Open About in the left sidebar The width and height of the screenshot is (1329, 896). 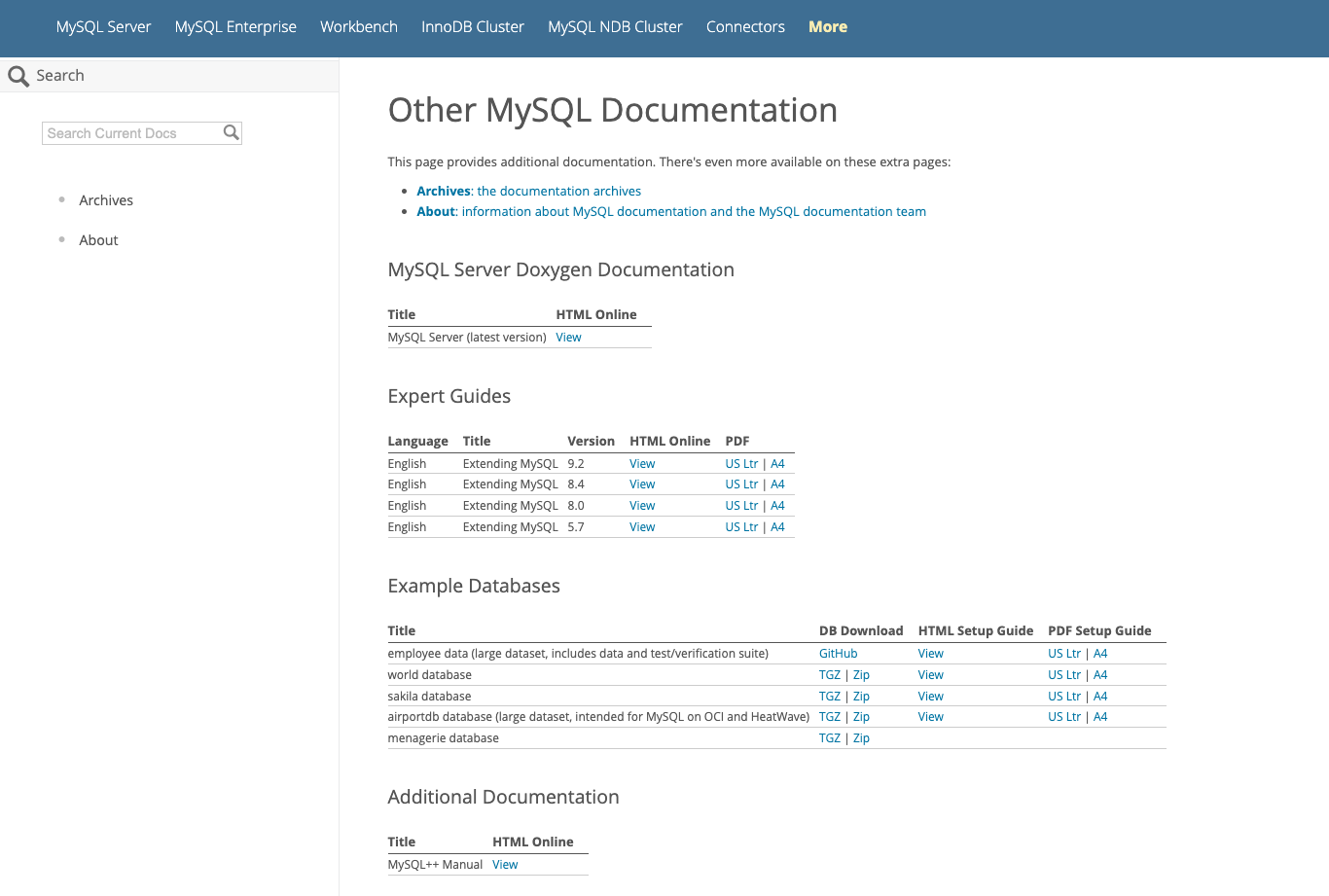pos(98,240)
